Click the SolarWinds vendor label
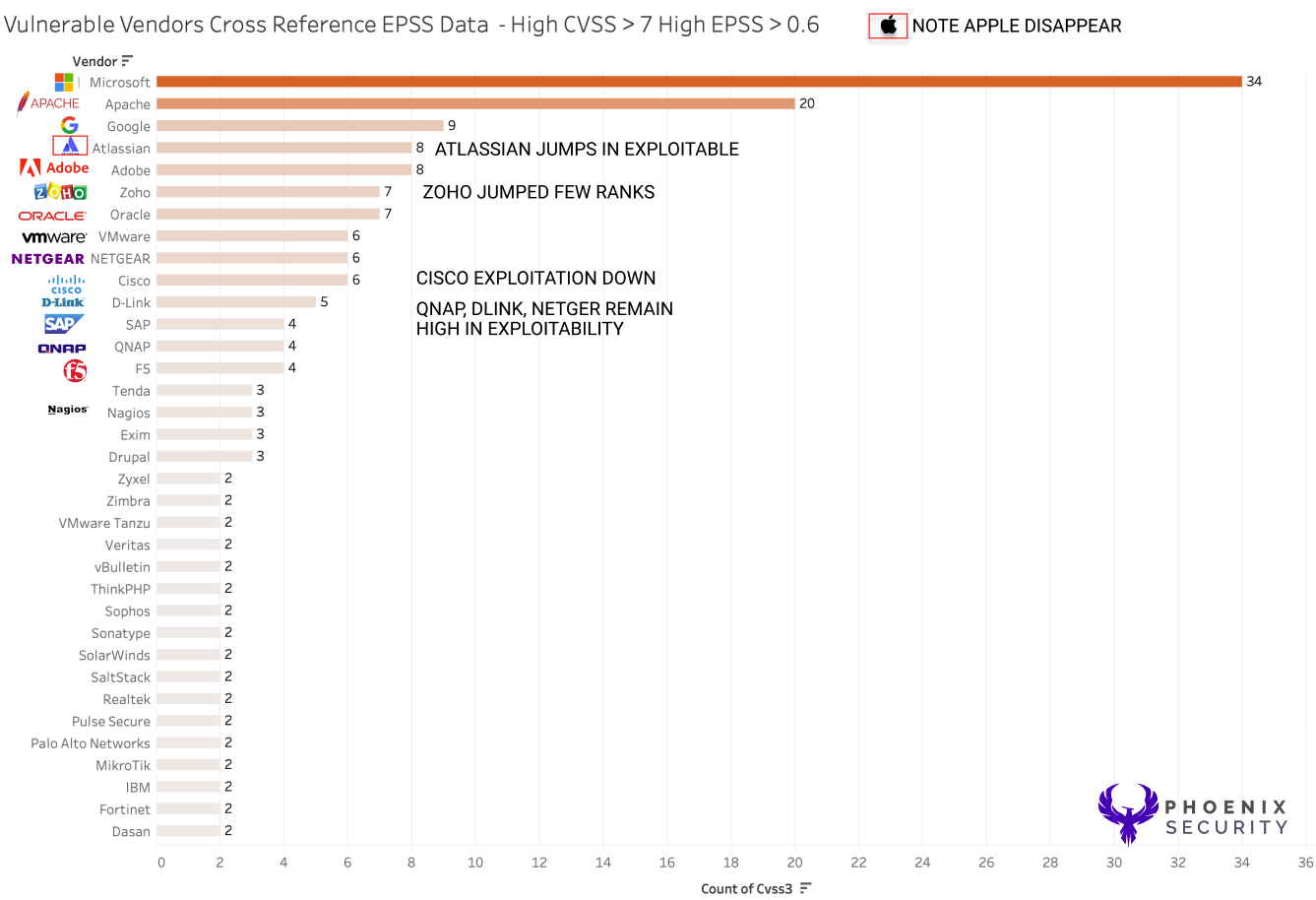Screen dimensions: 1316x900 [x=114, y=656]
